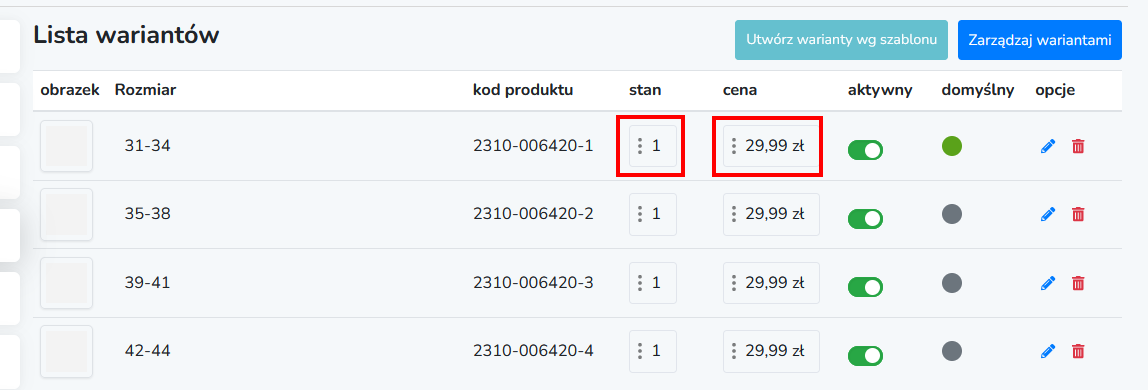1148x390 pixels.
Task: Delete the 35-38 variant using trash icon
Action: 1078,214
